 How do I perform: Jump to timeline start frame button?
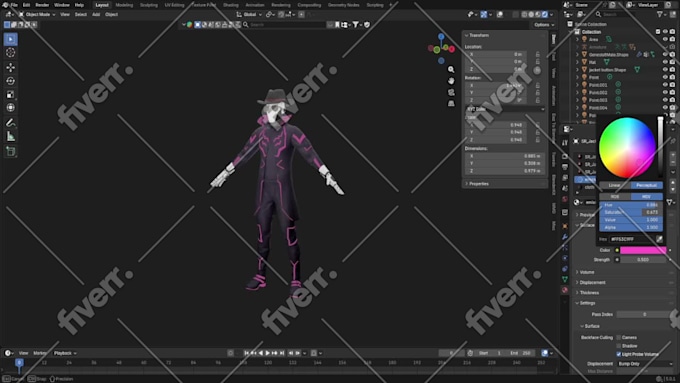pos(246,353)
